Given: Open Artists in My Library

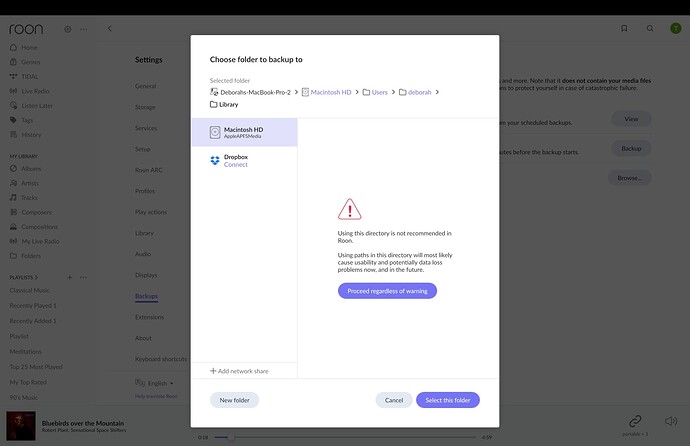Looking at the screenshot, I should (30, 183).
